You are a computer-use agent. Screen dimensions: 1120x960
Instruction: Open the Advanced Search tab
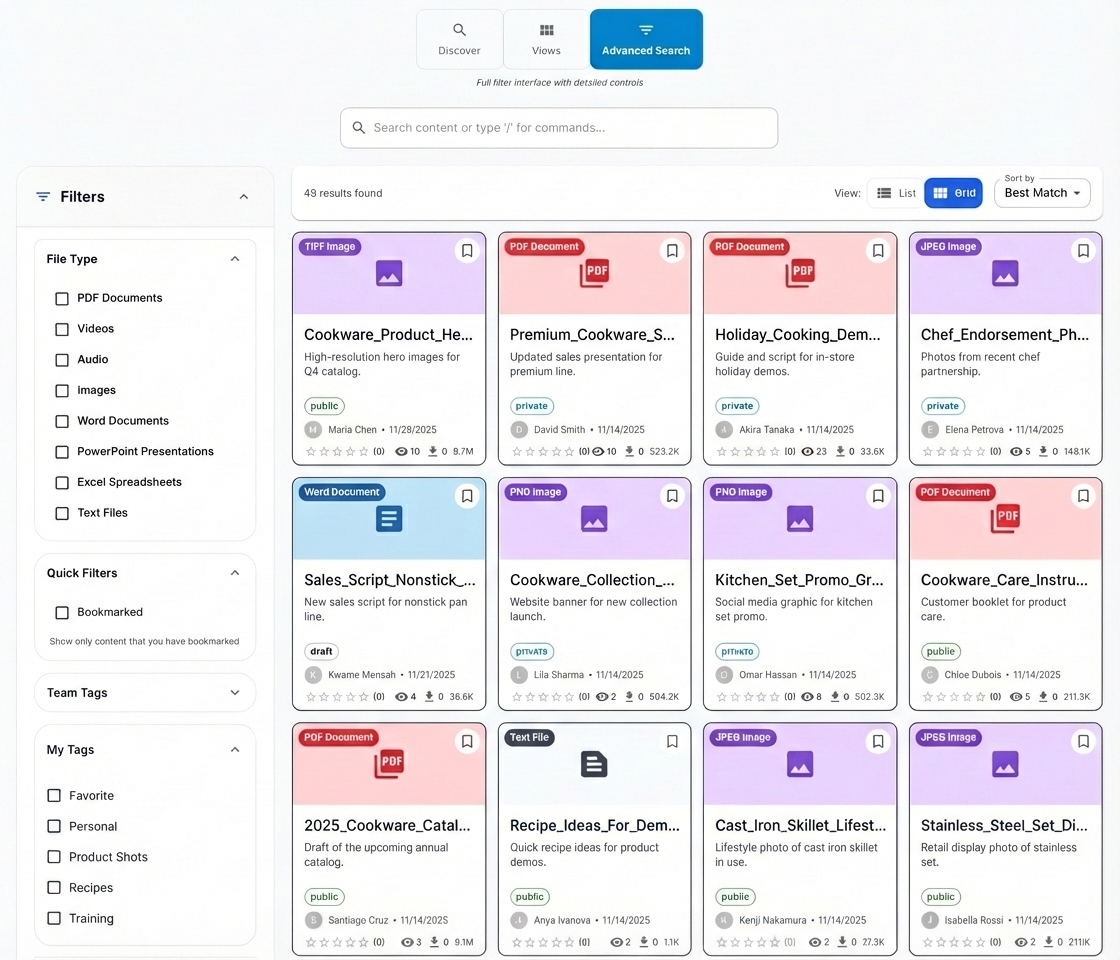(x=646, y=40)
